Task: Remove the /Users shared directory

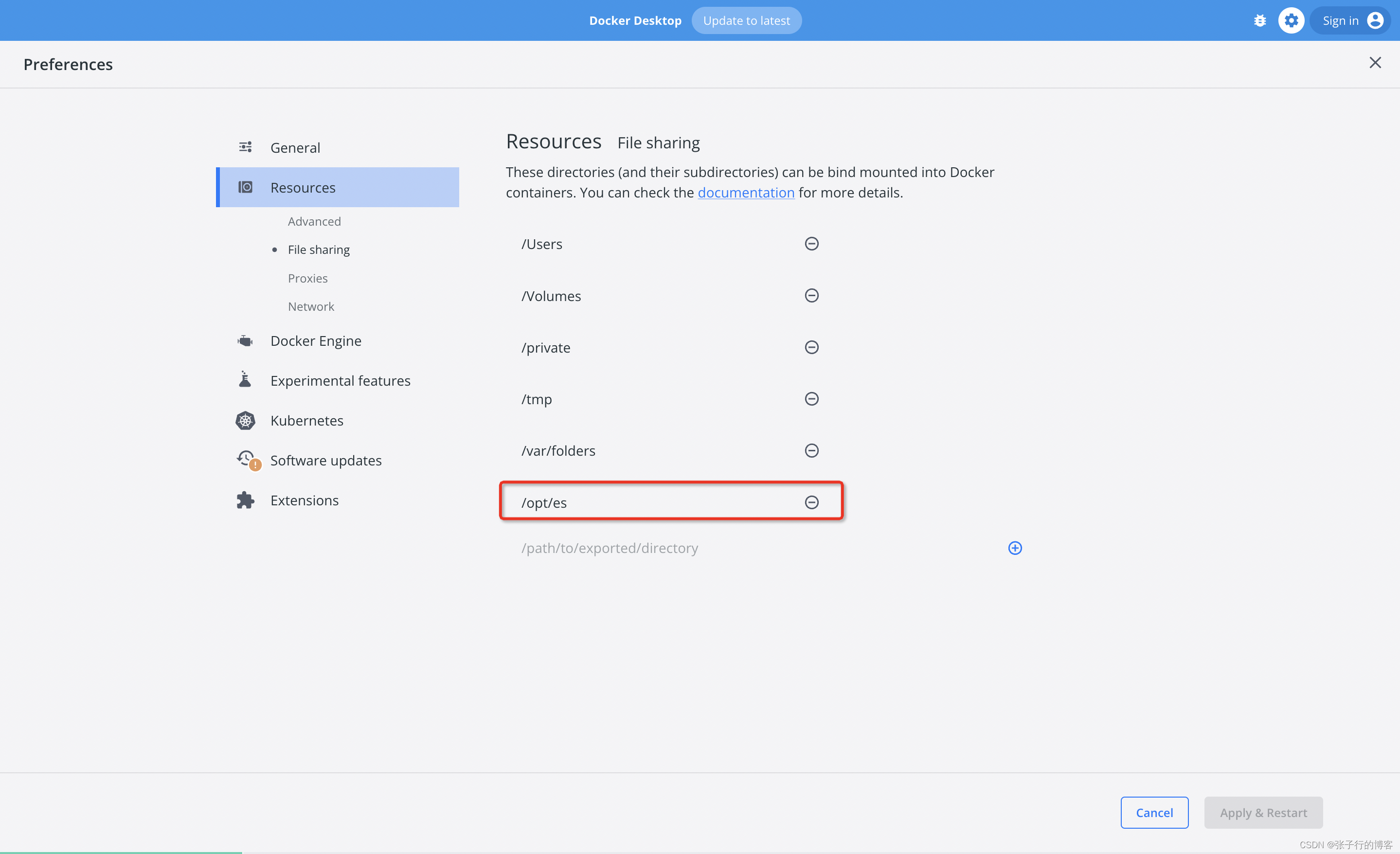Action: pyautogui.click(x=811, y=244)
